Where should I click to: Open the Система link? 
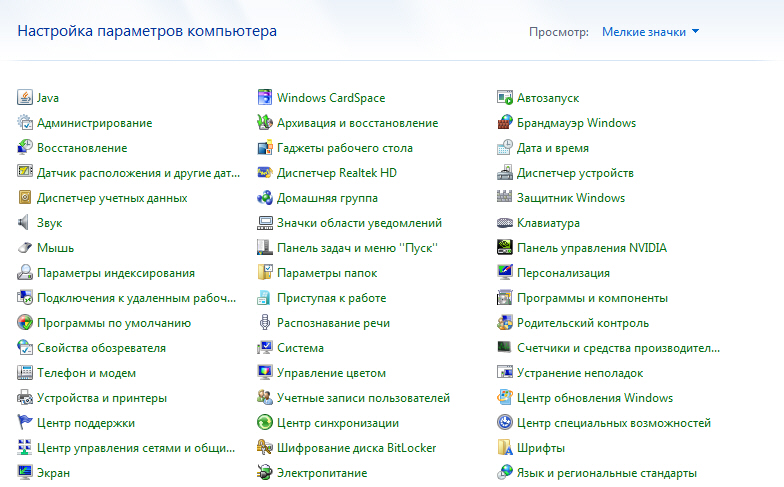(300, 348)
